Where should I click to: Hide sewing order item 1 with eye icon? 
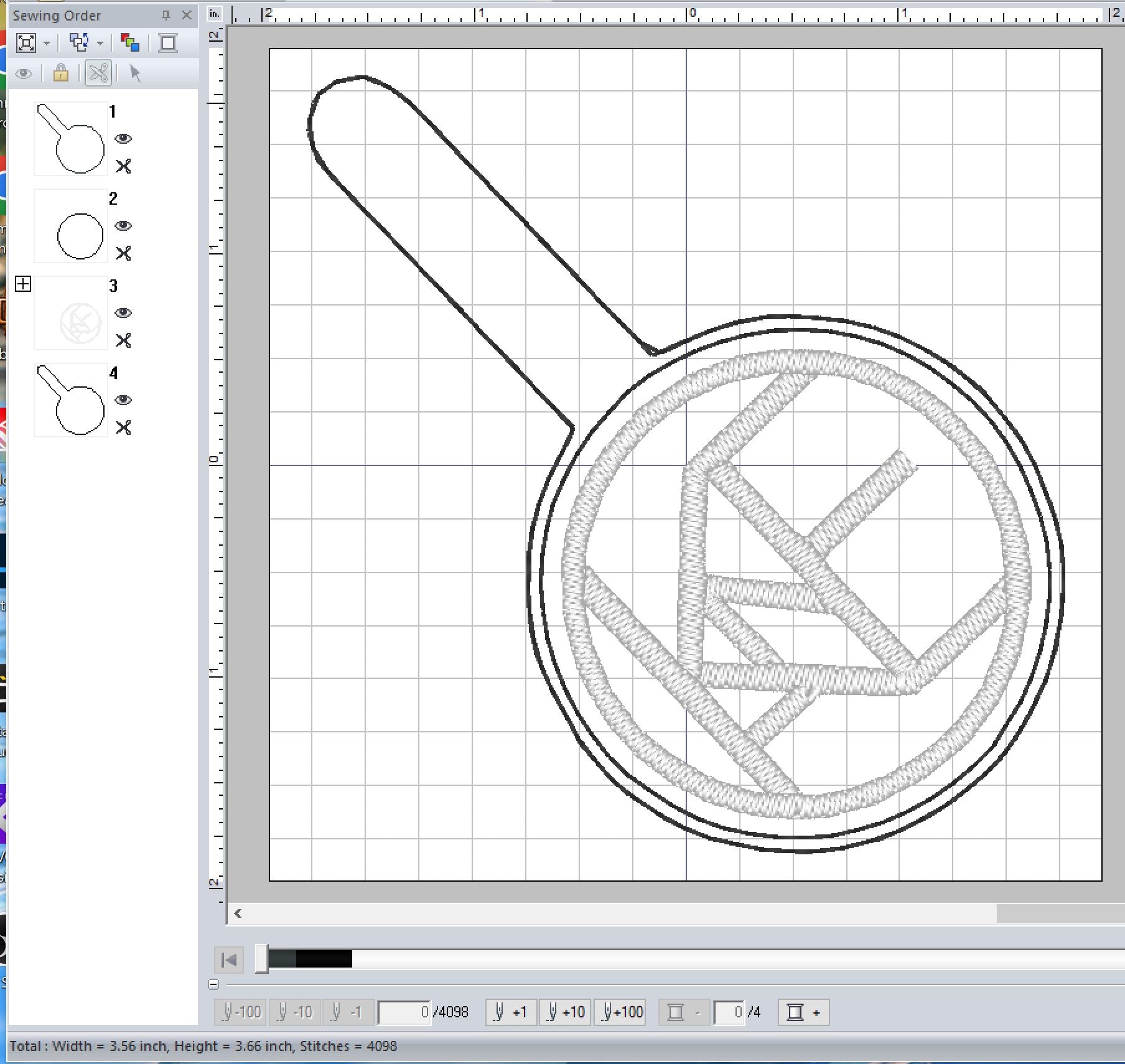(123, 139)
